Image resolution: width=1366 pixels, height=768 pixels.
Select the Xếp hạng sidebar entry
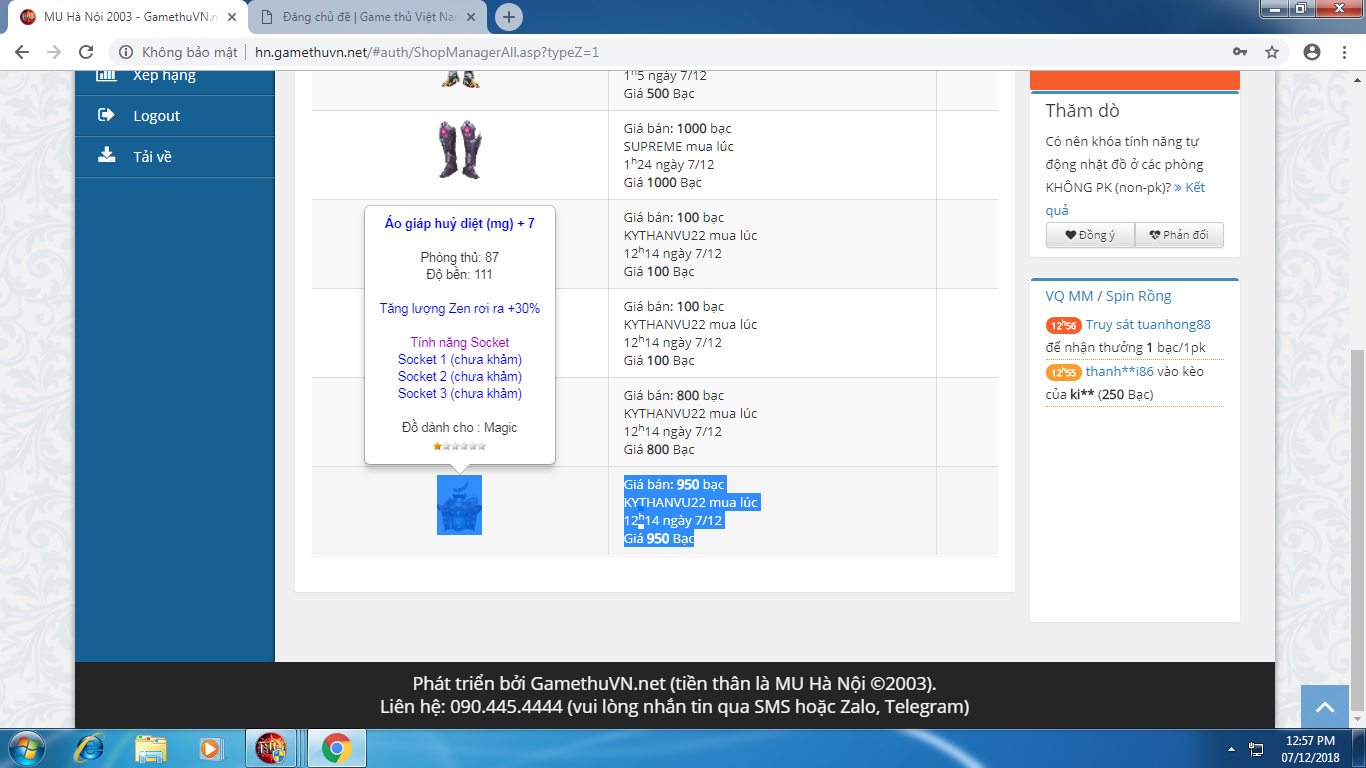point(175,78)
